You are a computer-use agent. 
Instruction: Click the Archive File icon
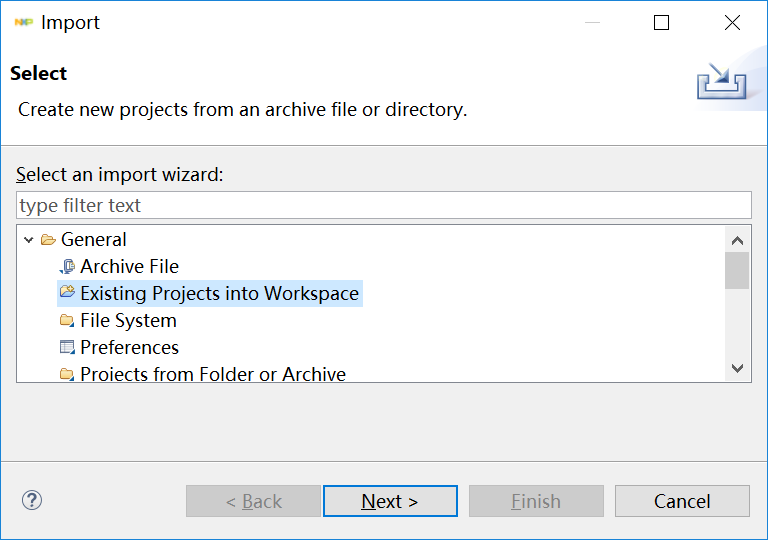point(67,267)
